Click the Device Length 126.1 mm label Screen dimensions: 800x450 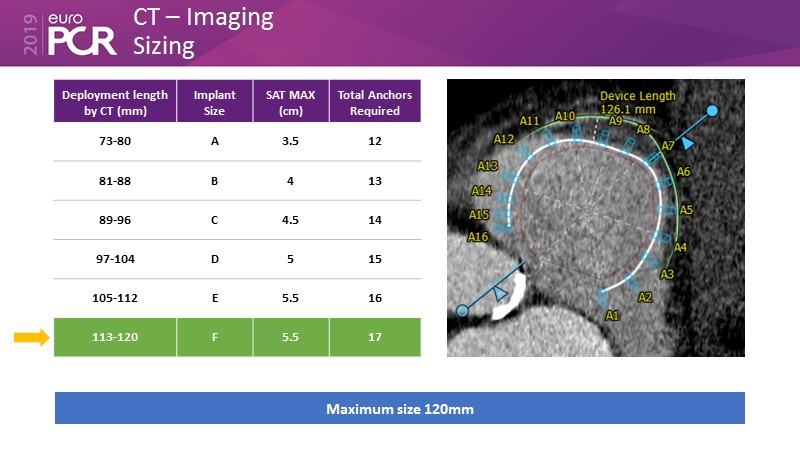point(637,103)
